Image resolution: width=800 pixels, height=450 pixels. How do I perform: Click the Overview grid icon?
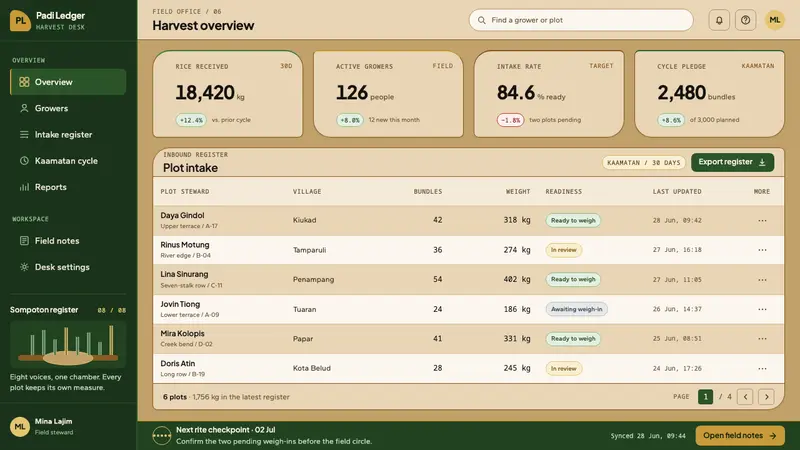coord(24,82)
